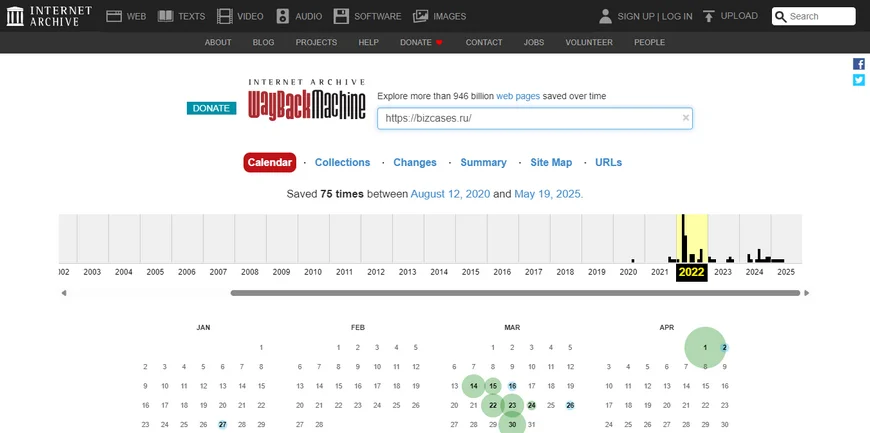This screenshot has height=433, width=870.
Task: Share page via Twitter icon
Action: 859,80
